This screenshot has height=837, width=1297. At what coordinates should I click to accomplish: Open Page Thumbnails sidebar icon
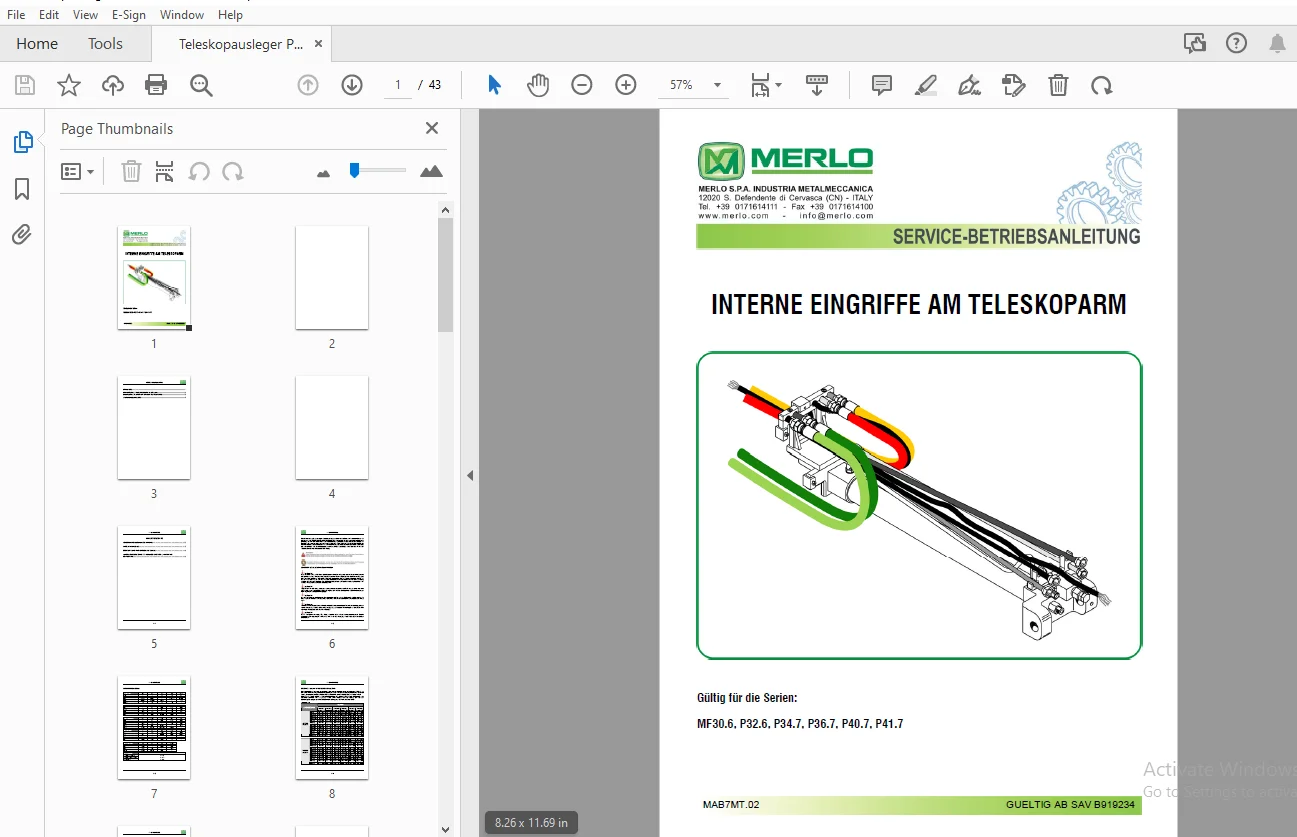[x=22, y=142]
